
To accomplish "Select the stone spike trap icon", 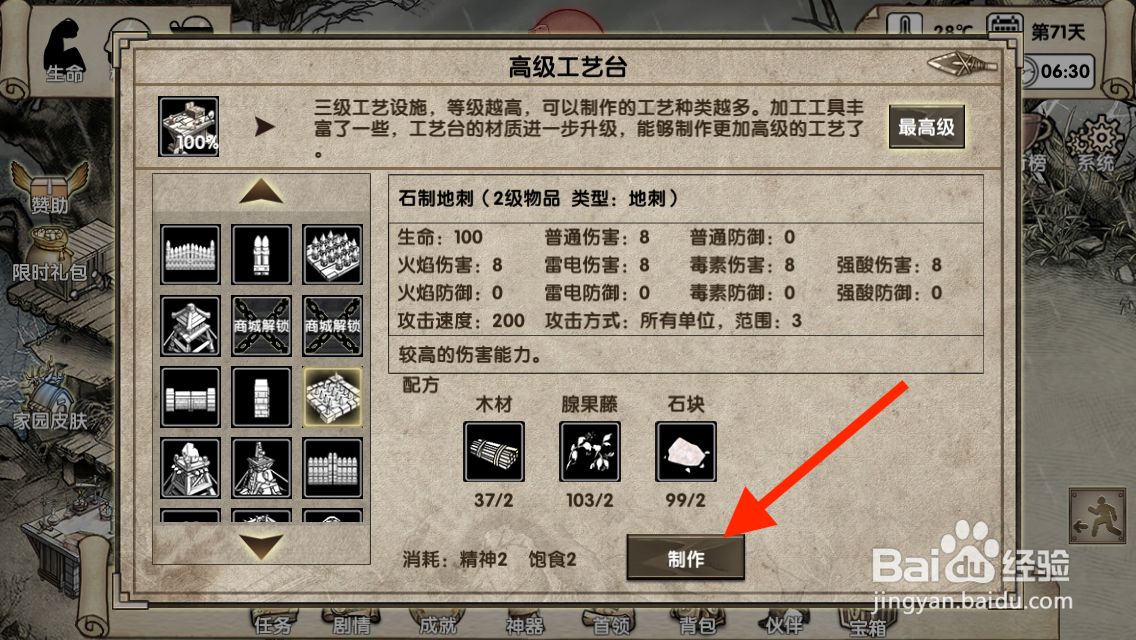I will (x=333, y=254).
